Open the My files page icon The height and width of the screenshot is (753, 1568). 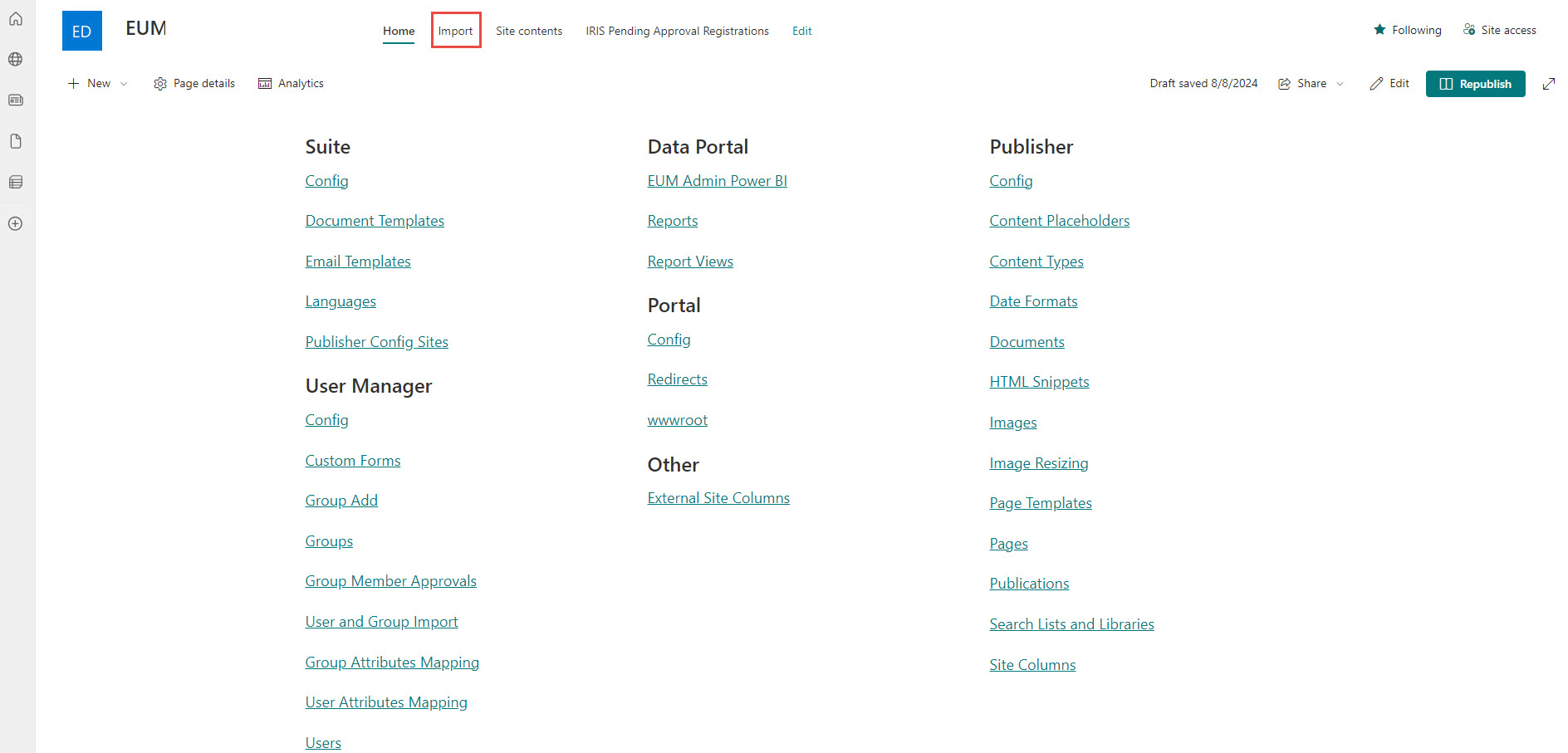[x=16, y=141]
